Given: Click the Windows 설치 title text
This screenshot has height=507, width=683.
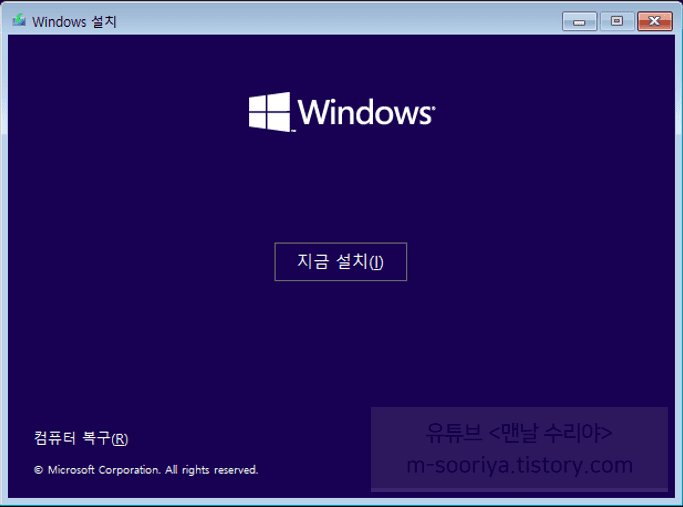Looking at the screenshot, I should [x=74, y=21].
